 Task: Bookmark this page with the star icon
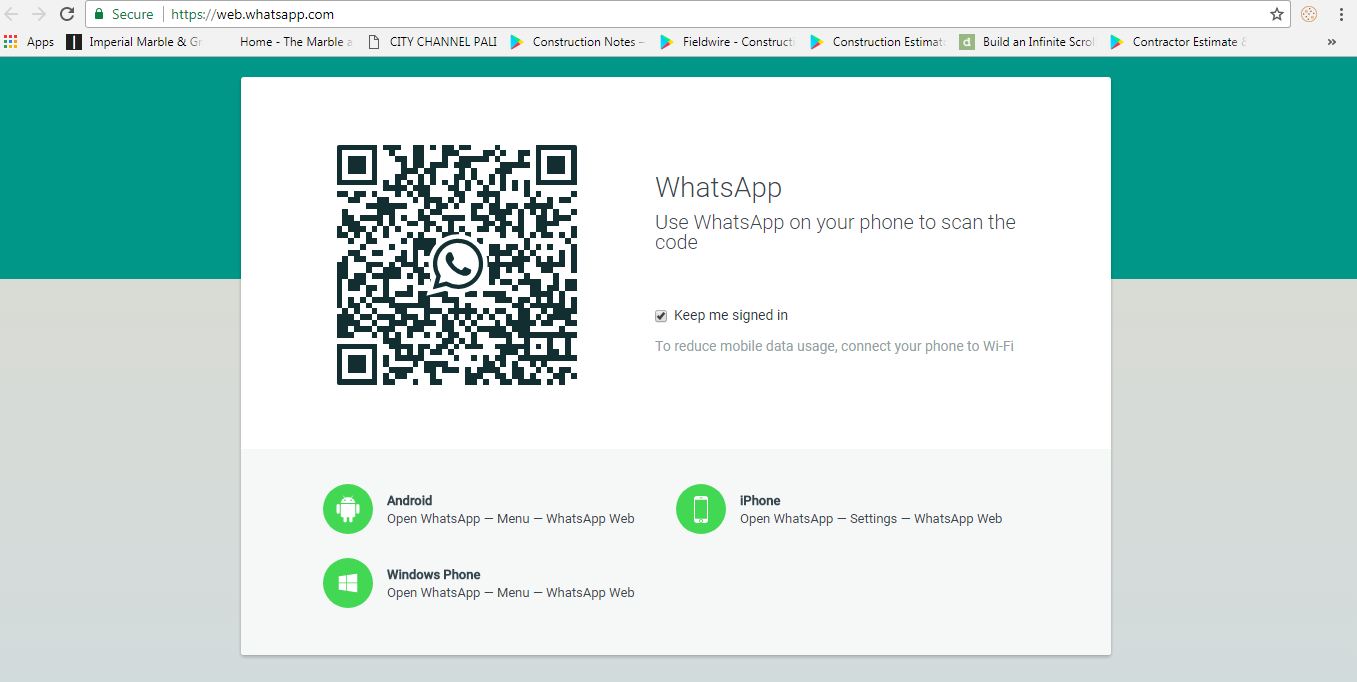[1276, 14]
